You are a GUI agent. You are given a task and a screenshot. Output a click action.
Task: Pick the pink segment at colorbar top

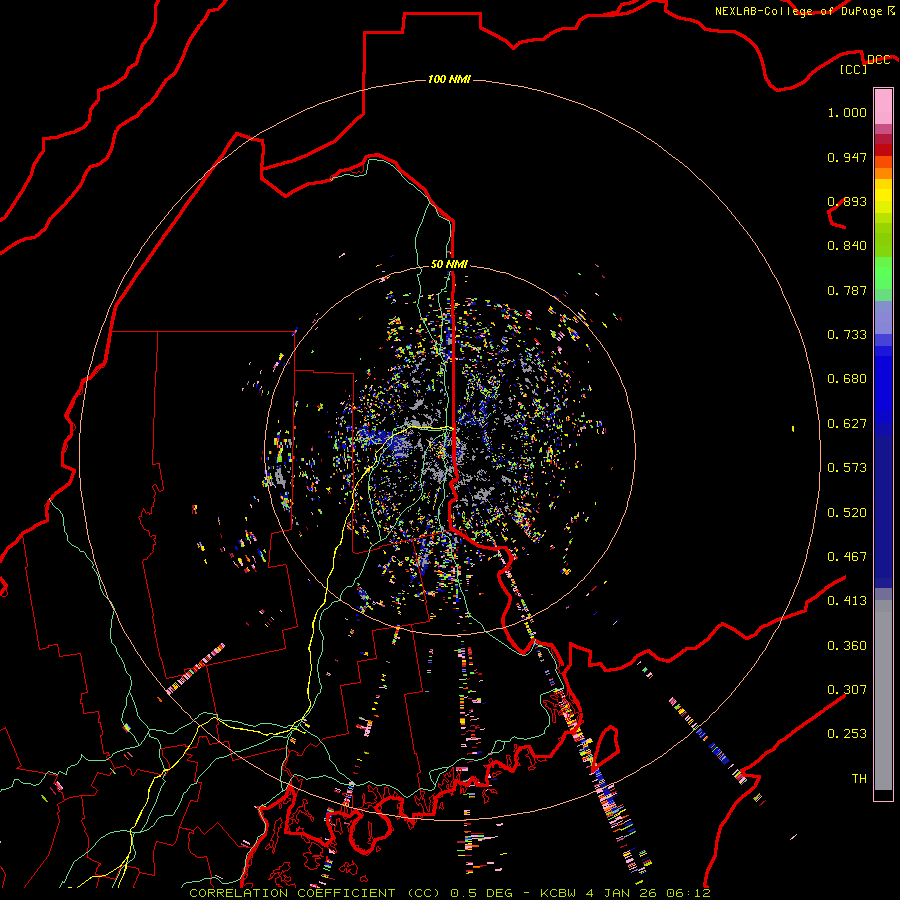[883, 107]
